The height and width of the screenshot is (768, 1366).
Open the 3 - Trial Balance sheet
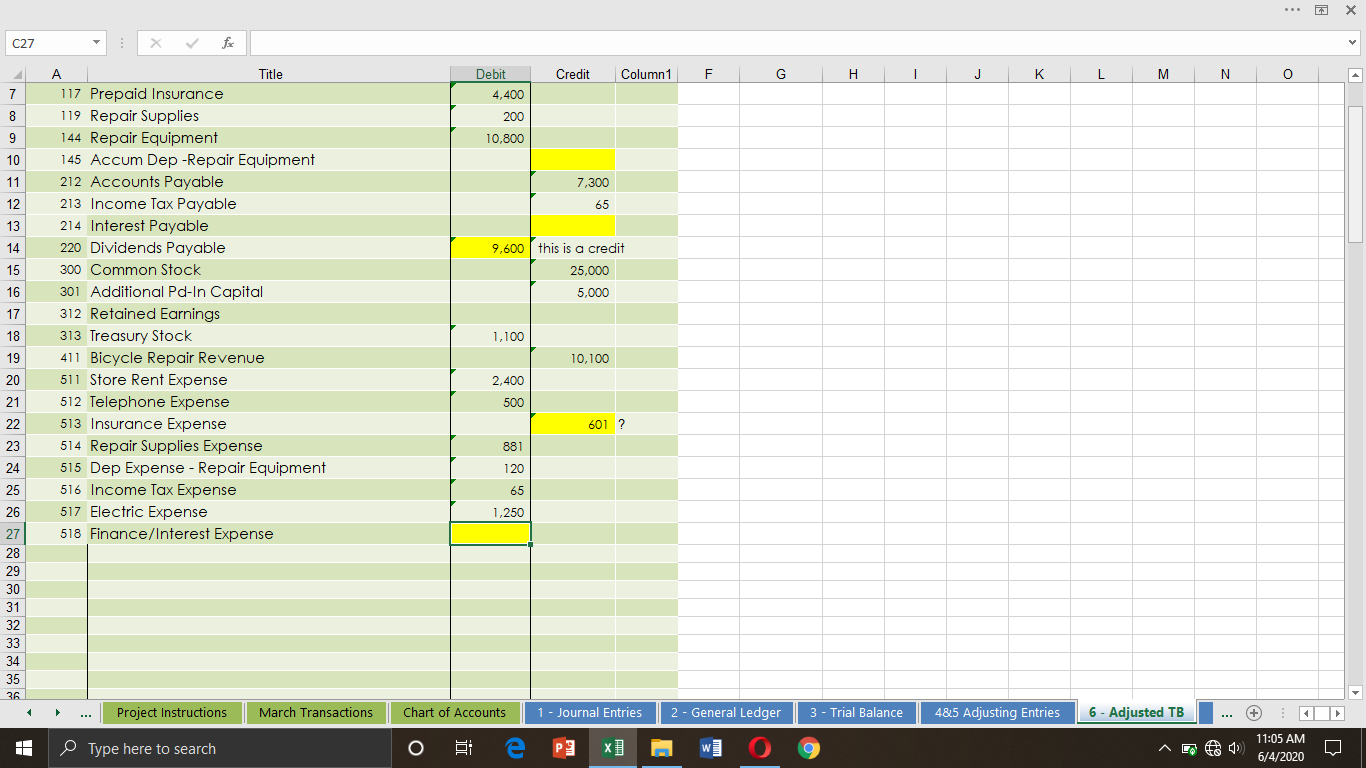click(x=856, y=713)
